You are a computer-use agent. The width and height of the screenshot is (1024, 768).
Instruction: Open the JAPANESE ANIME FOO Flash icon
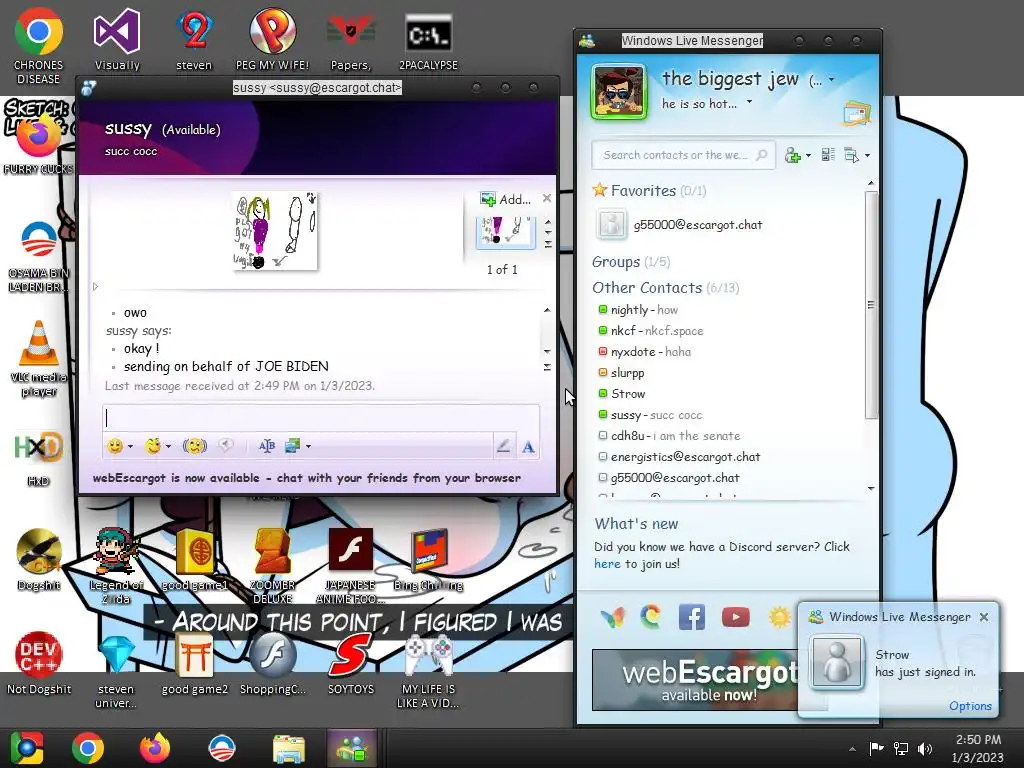[x=350, y=566]
